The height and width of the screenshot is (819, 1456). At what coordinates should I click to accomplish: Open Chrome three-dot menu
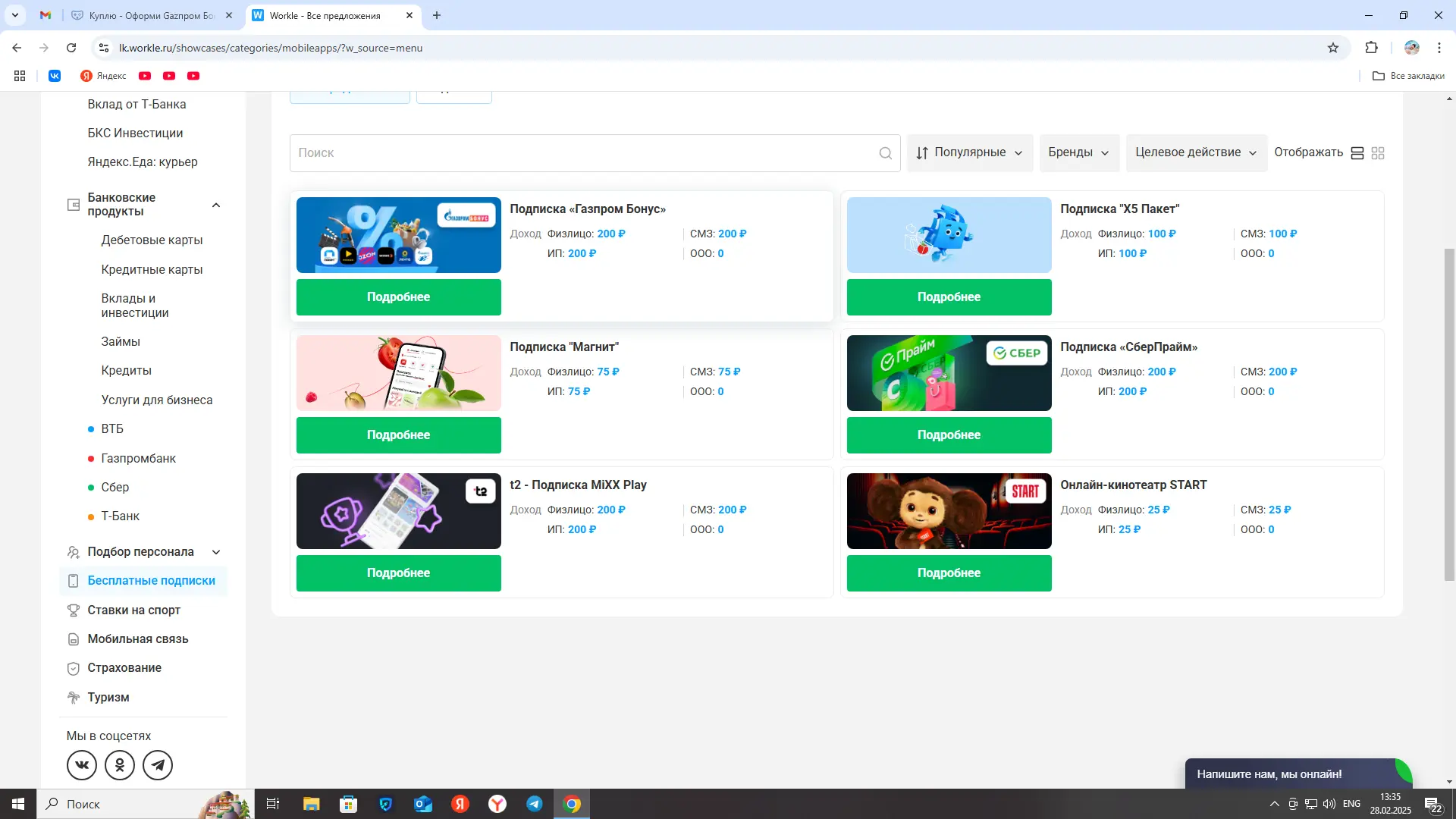pyautogui.click(x=1439, y=48)
